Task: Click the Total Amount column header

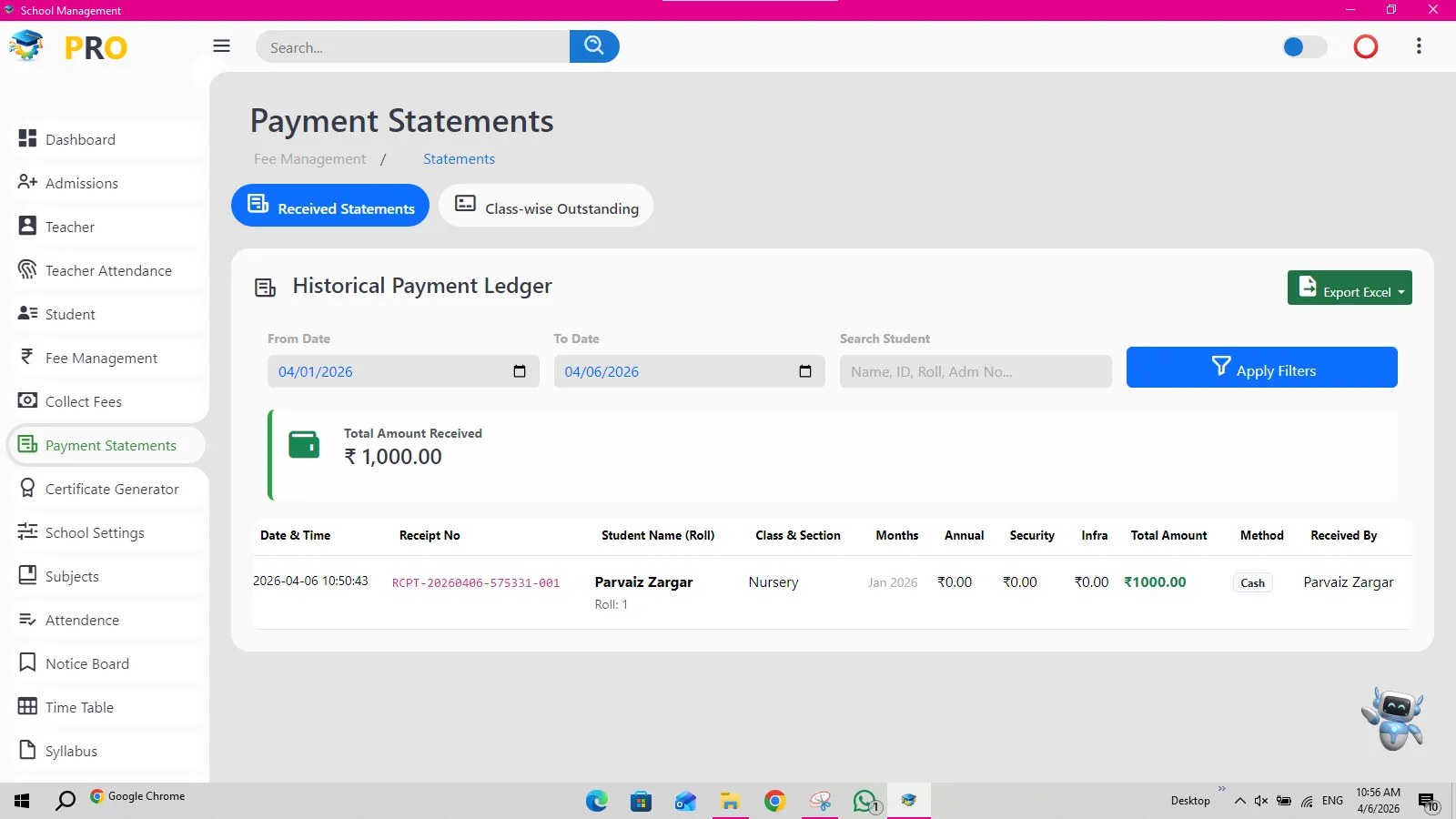Action: (1168, 536)
